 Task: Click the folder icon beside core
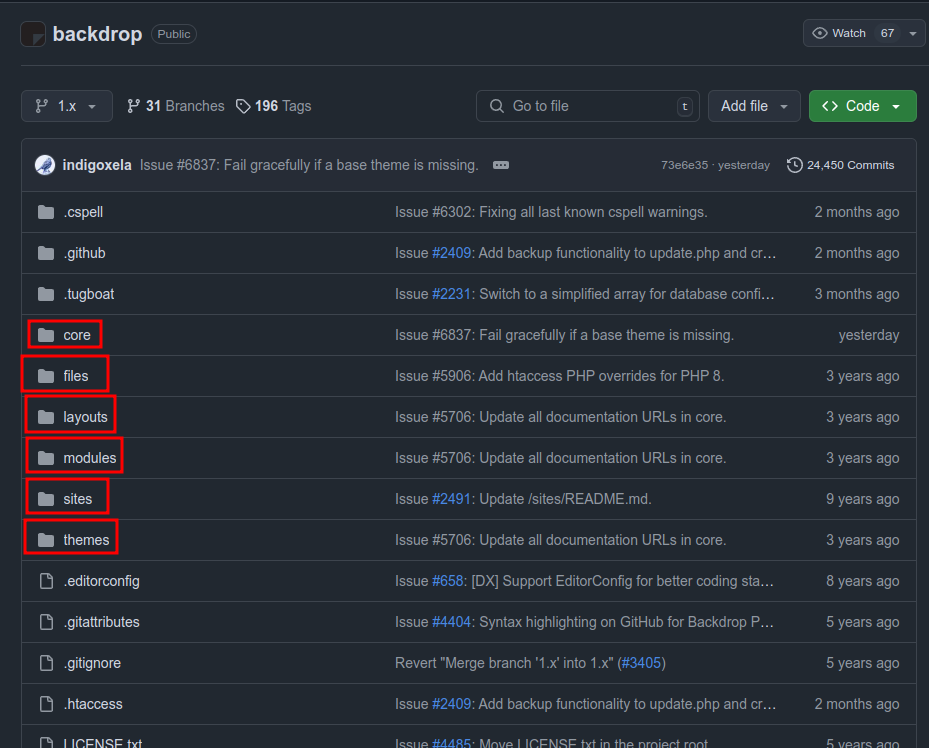tap(45, 335)
